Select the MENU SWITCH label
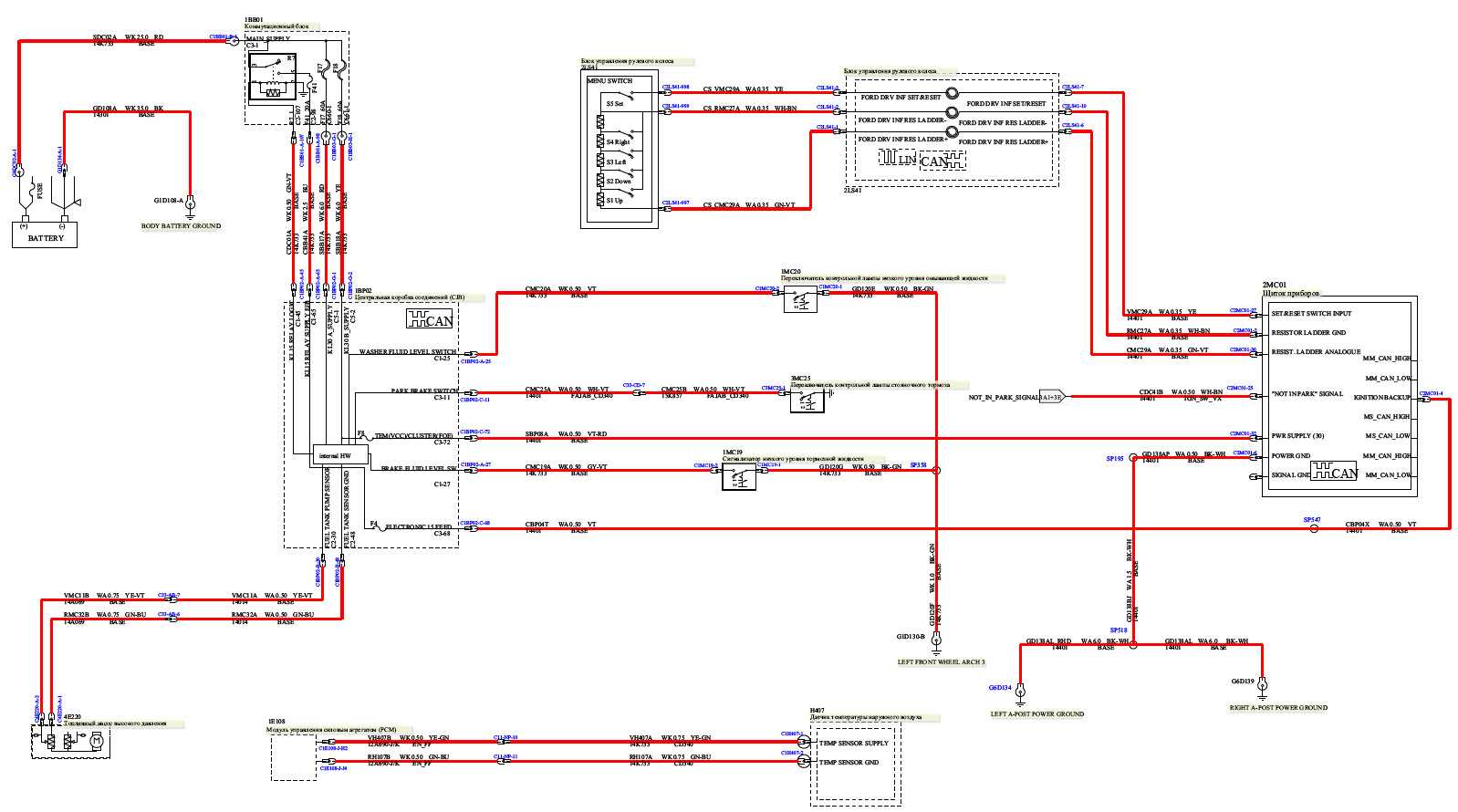The height and width of the screenshot is (812, 1458). click(609, 81)
